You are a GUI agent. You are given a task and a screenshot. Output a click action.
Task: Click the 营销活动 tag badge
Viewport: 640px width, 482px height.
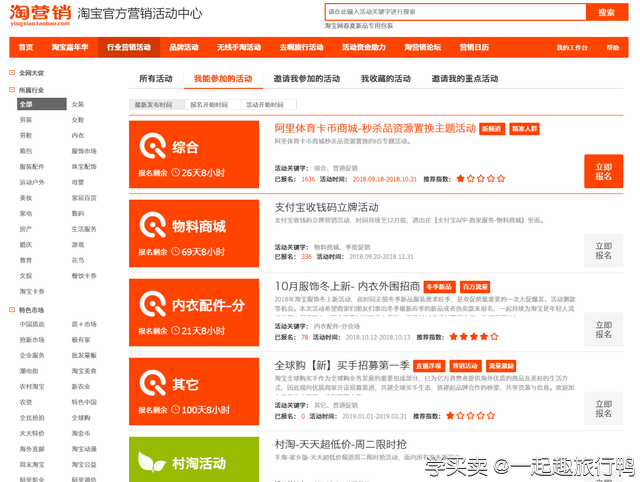(465, 366)
